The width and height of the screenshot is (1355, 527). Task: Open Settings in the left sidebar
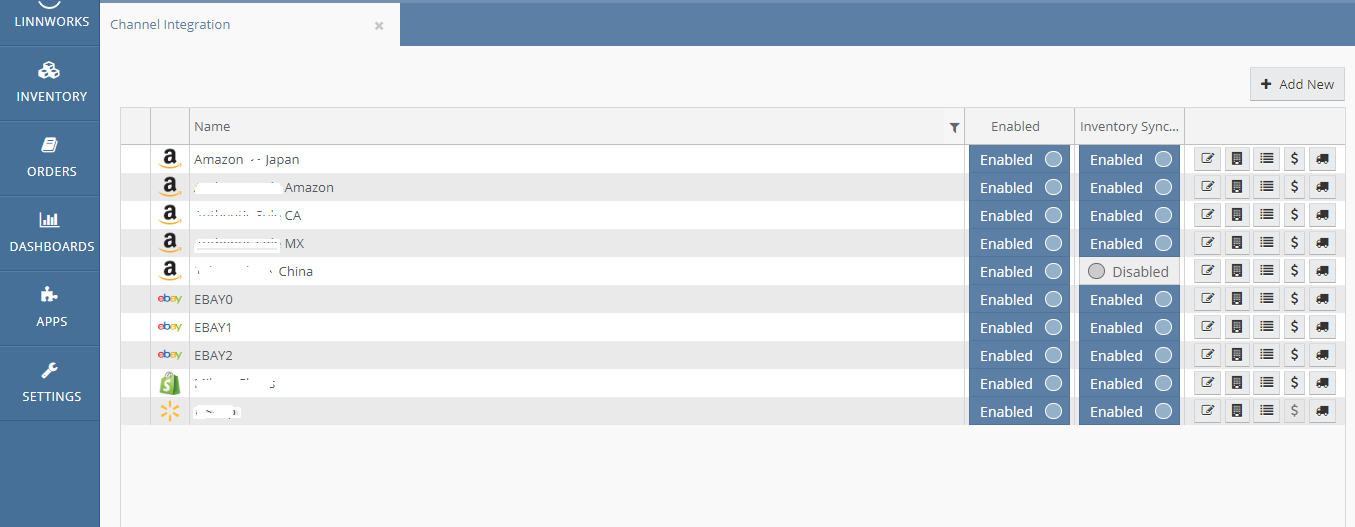coord(50,383)
